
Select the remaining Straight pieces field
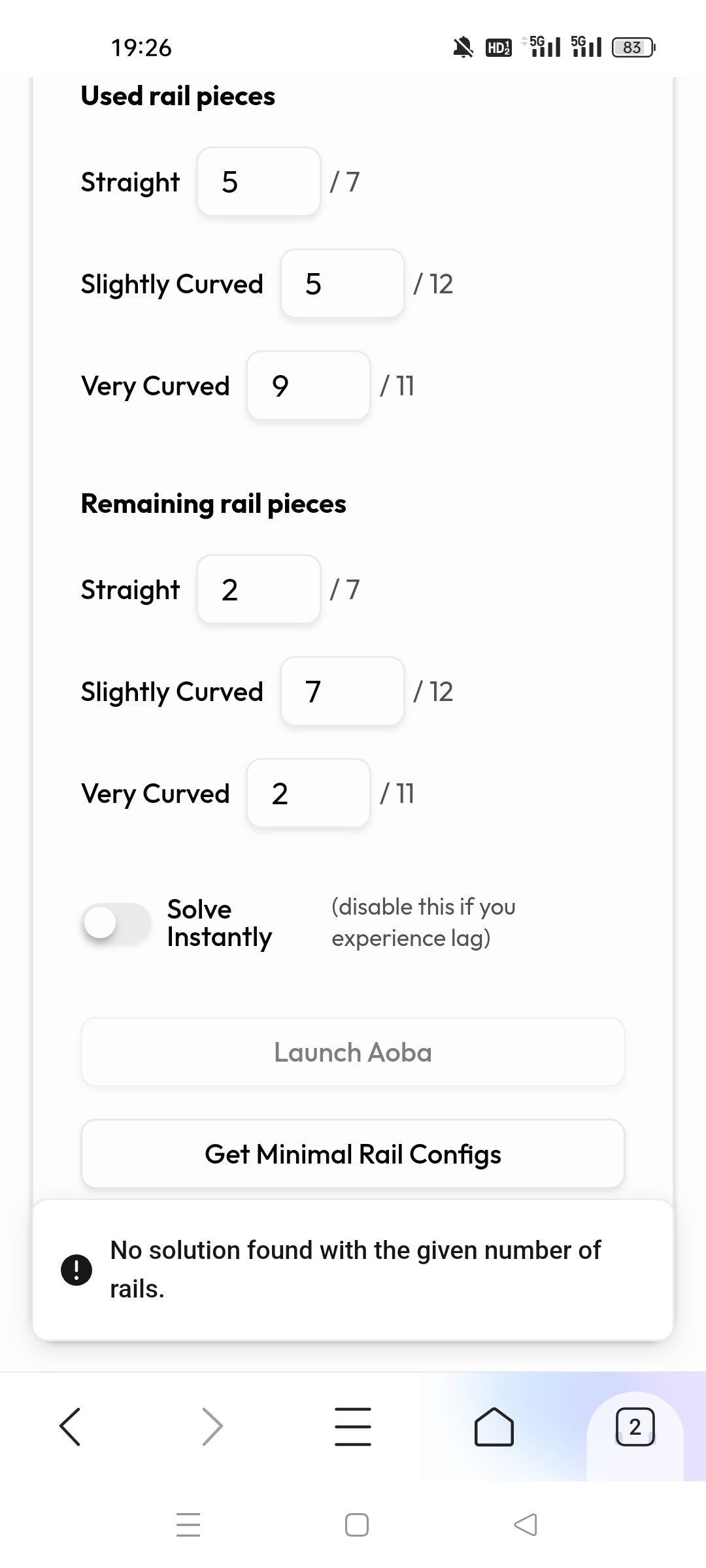[x=259, y=589]
